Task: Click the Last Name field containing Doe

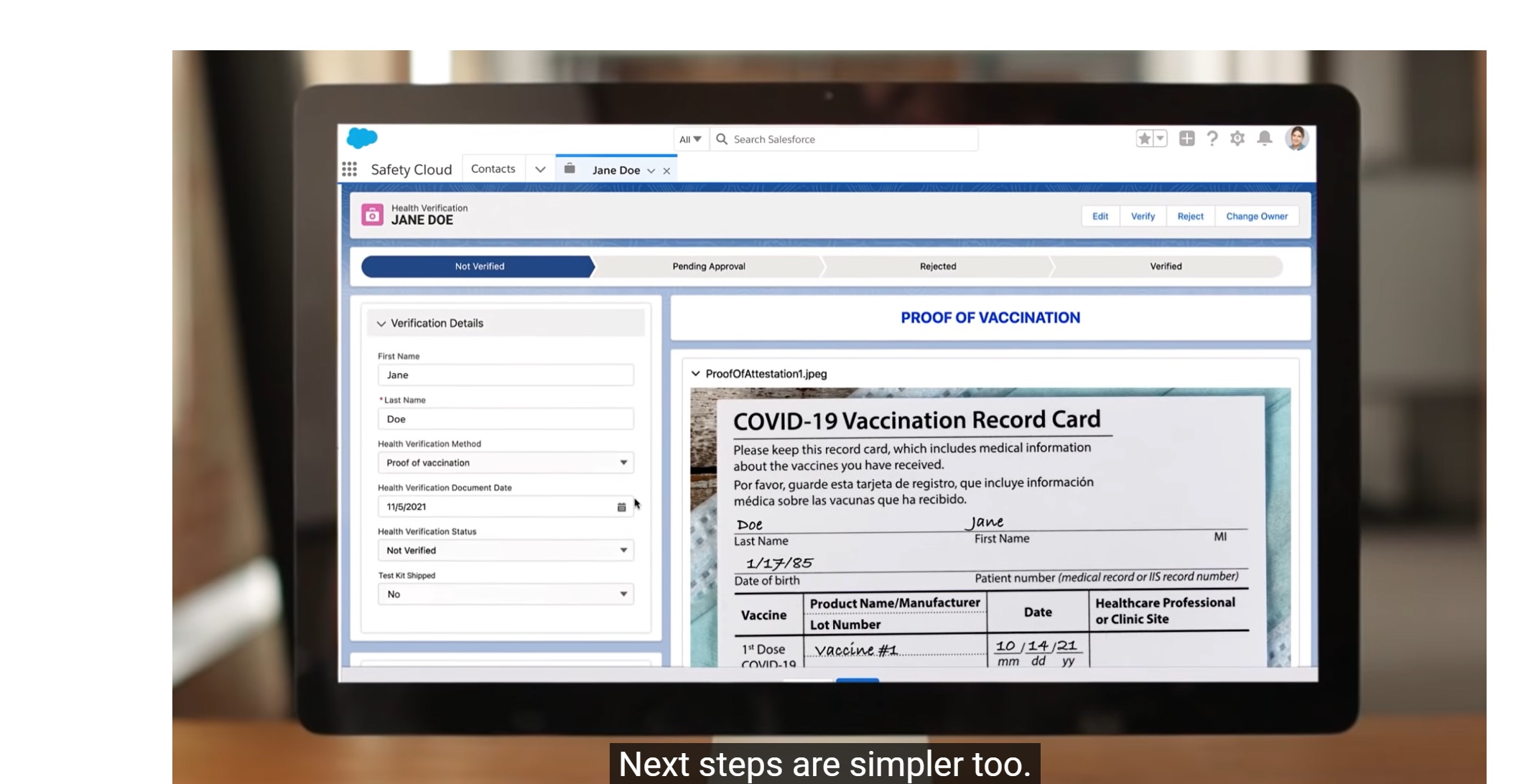Action: click(506, 419)
